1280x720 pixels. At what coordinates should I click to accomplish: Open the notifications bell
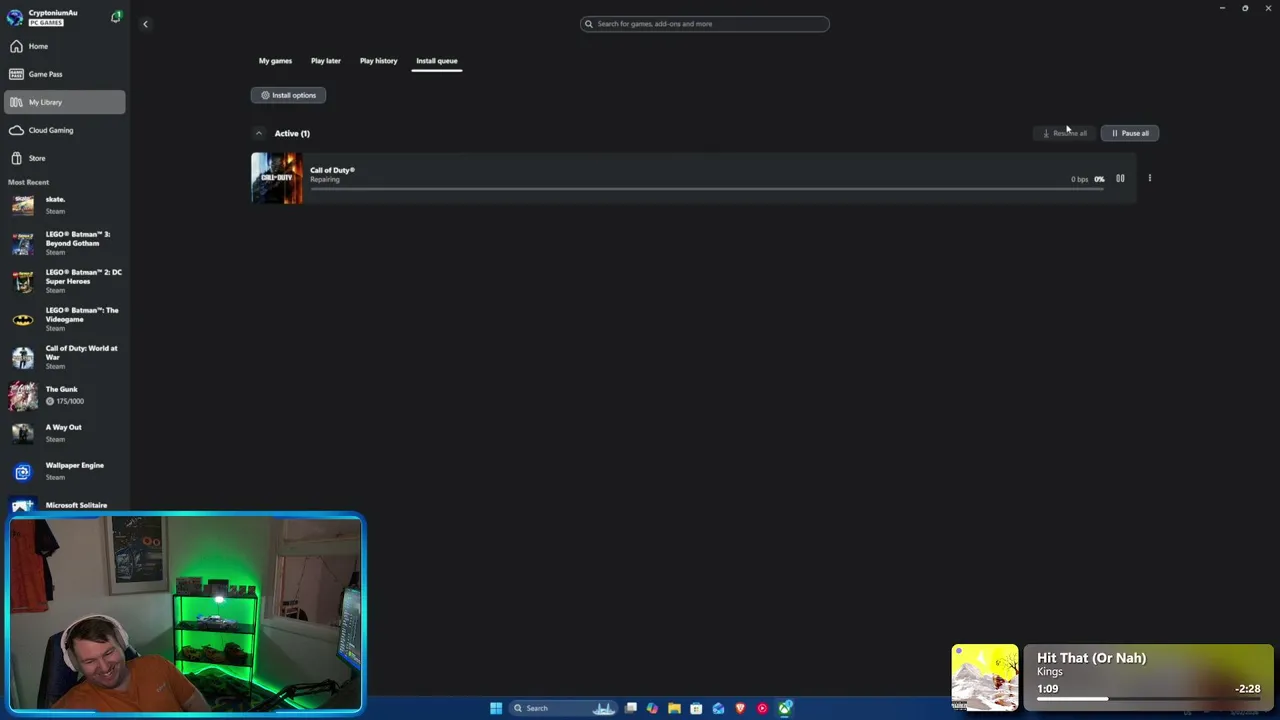[116, 17]
